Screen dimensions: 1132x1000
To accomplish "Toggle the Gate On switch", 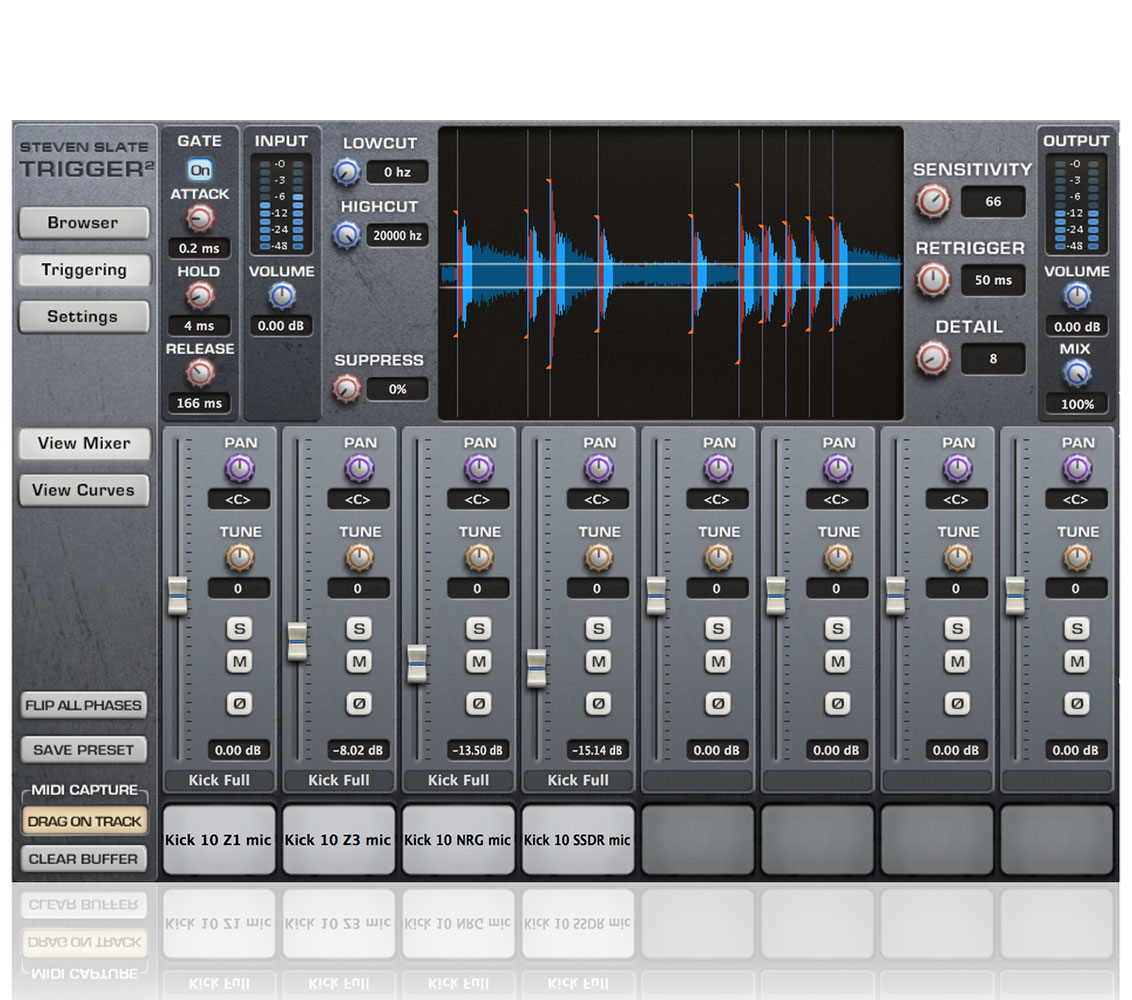I will pos(200,170).
